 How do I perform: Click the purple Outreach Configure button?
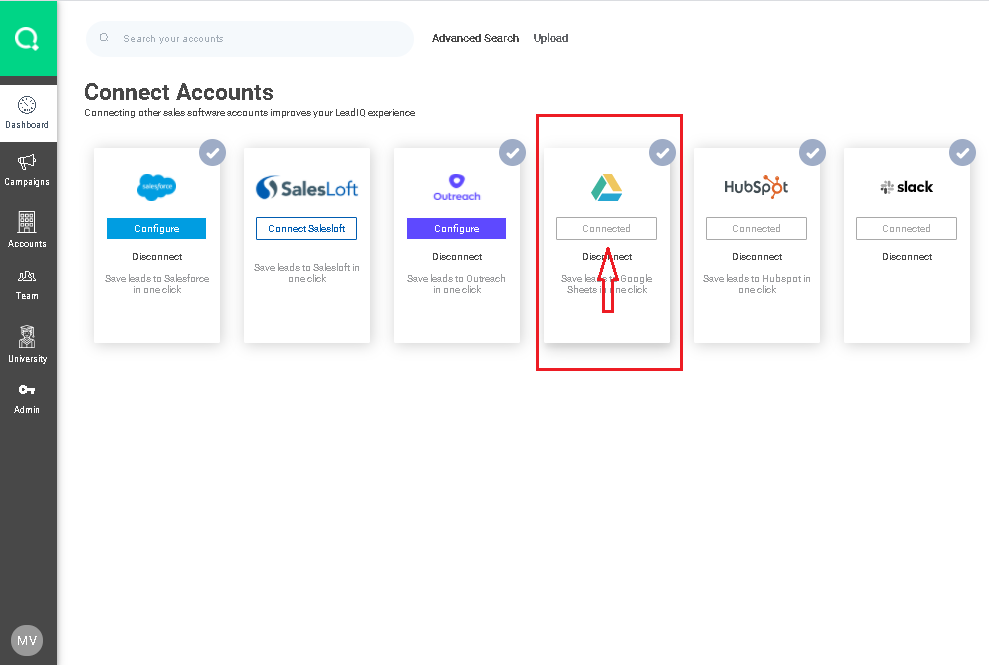point(456,229)
